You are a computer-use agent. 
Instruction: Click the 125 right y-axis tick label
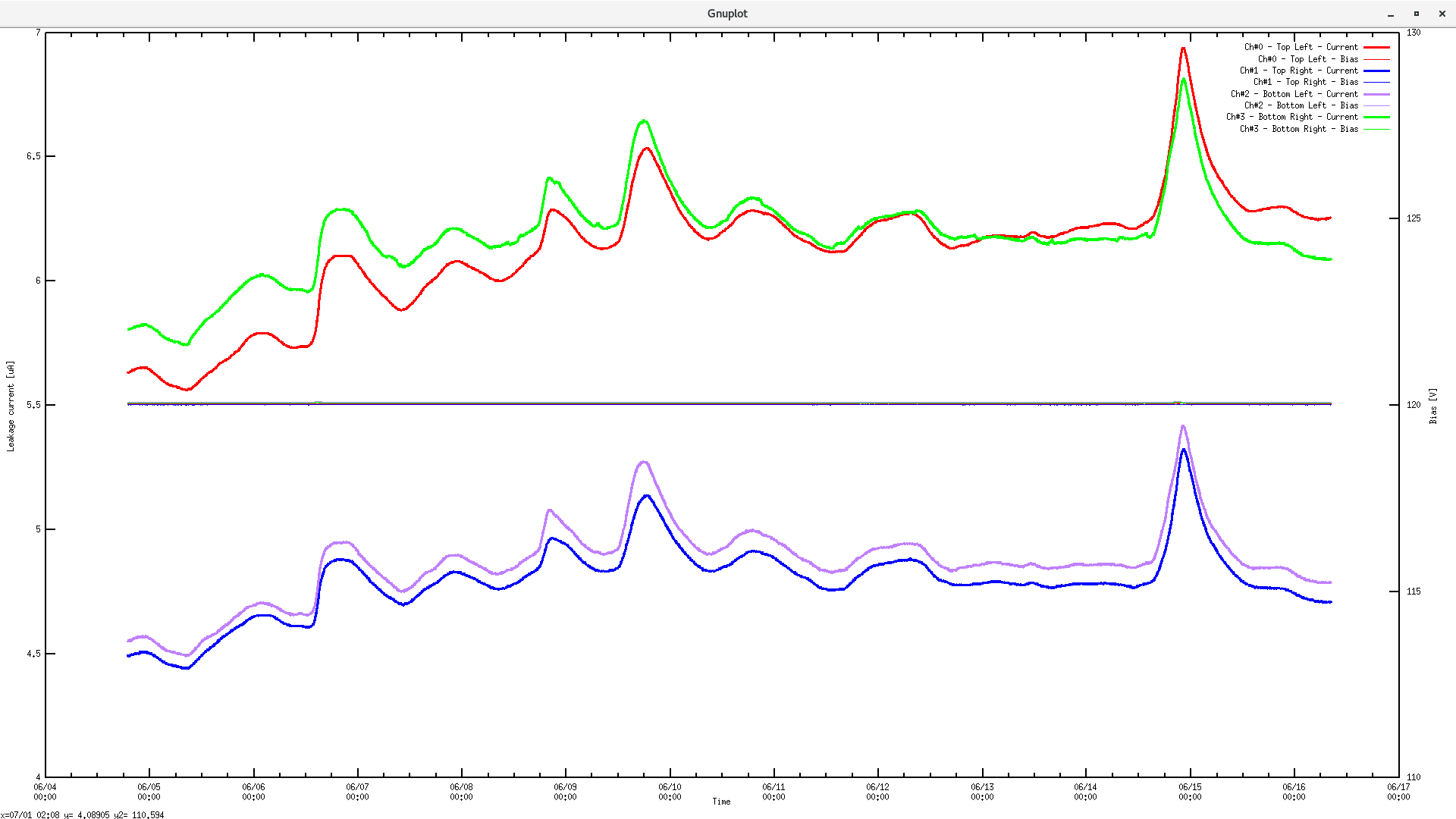click(x=1414, y=218)
